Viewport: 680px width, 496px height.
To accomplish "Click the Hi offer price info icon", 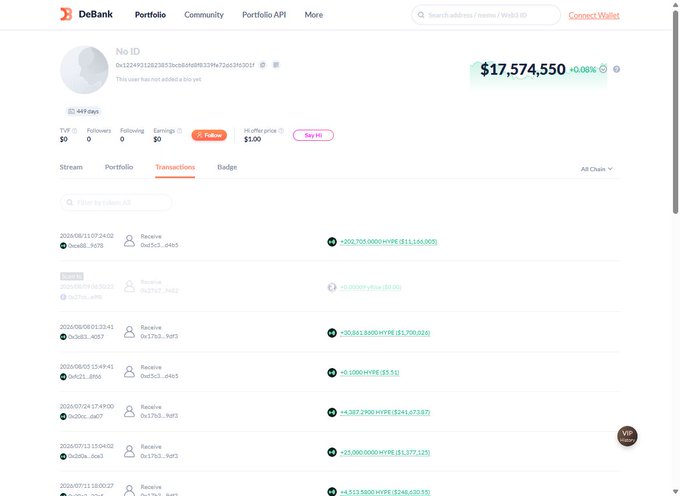I will (281, 131).
